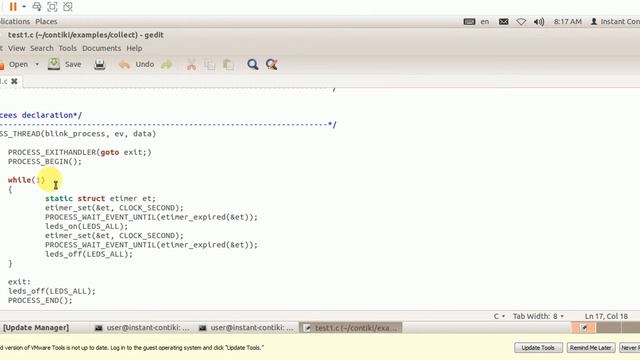Click 'static' keyword in the code

[59, 198]
